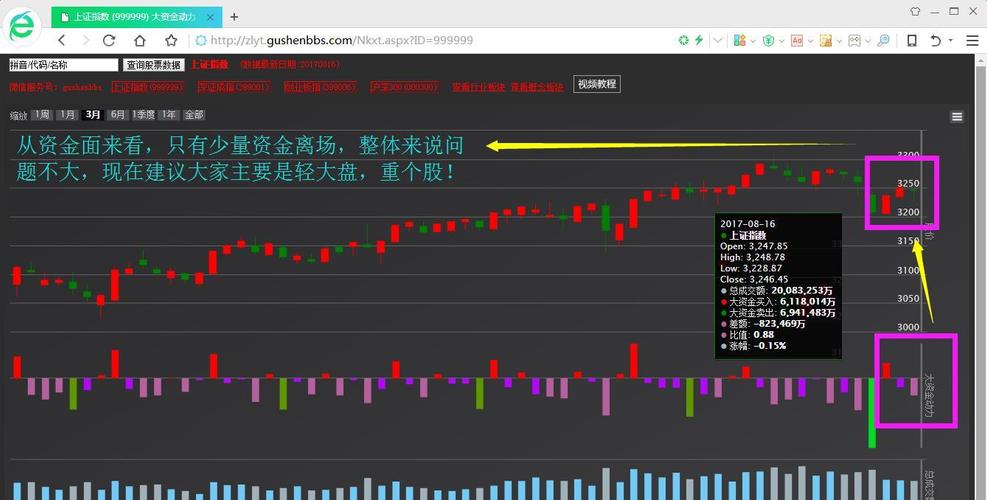Open the browser home page icon
Image resolution: width=987 pixels, height=500 pixels.
[140, 40]
